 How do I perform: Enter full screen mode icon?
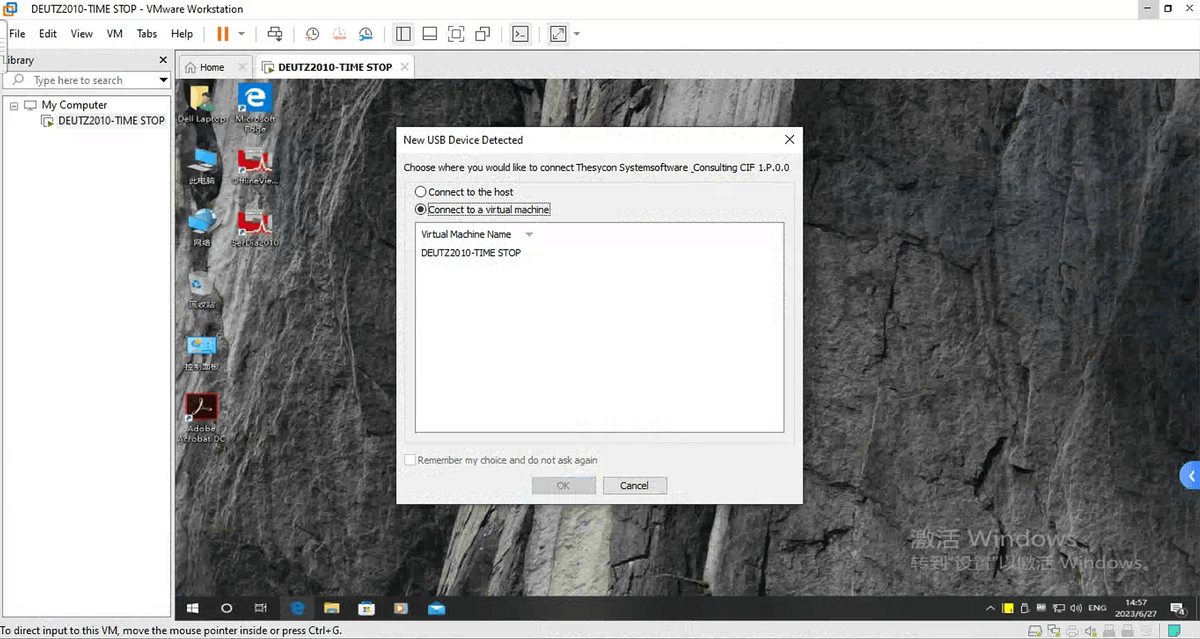(x=456, y=33)
